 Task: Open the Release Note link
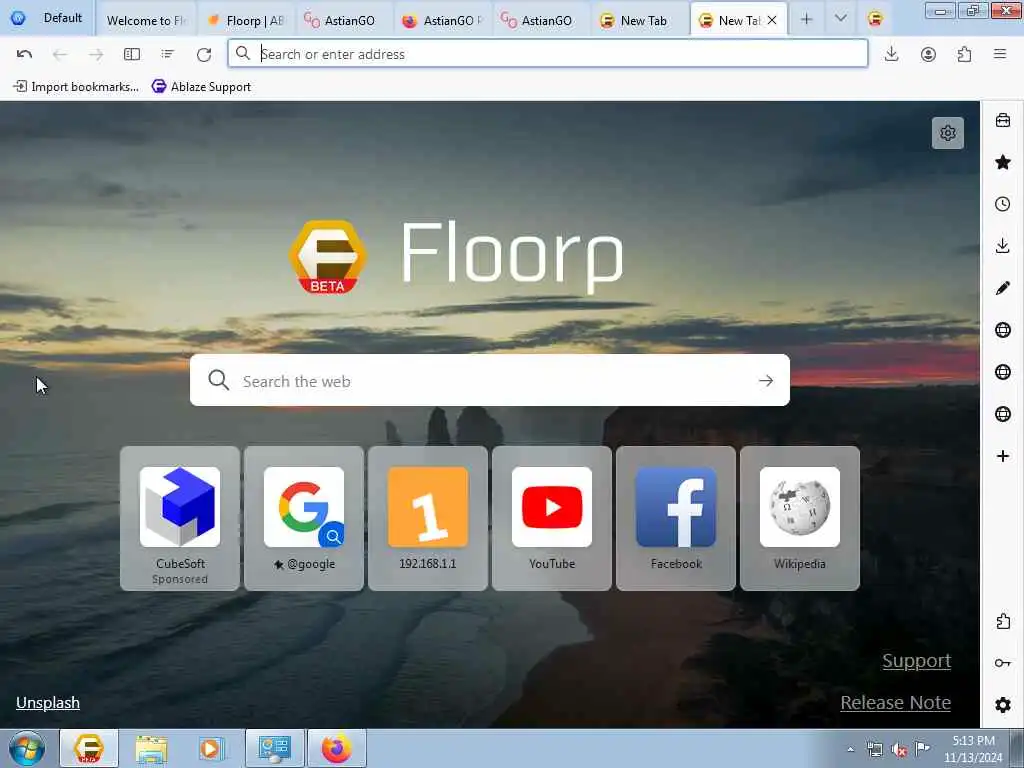[x=895, y=703]
